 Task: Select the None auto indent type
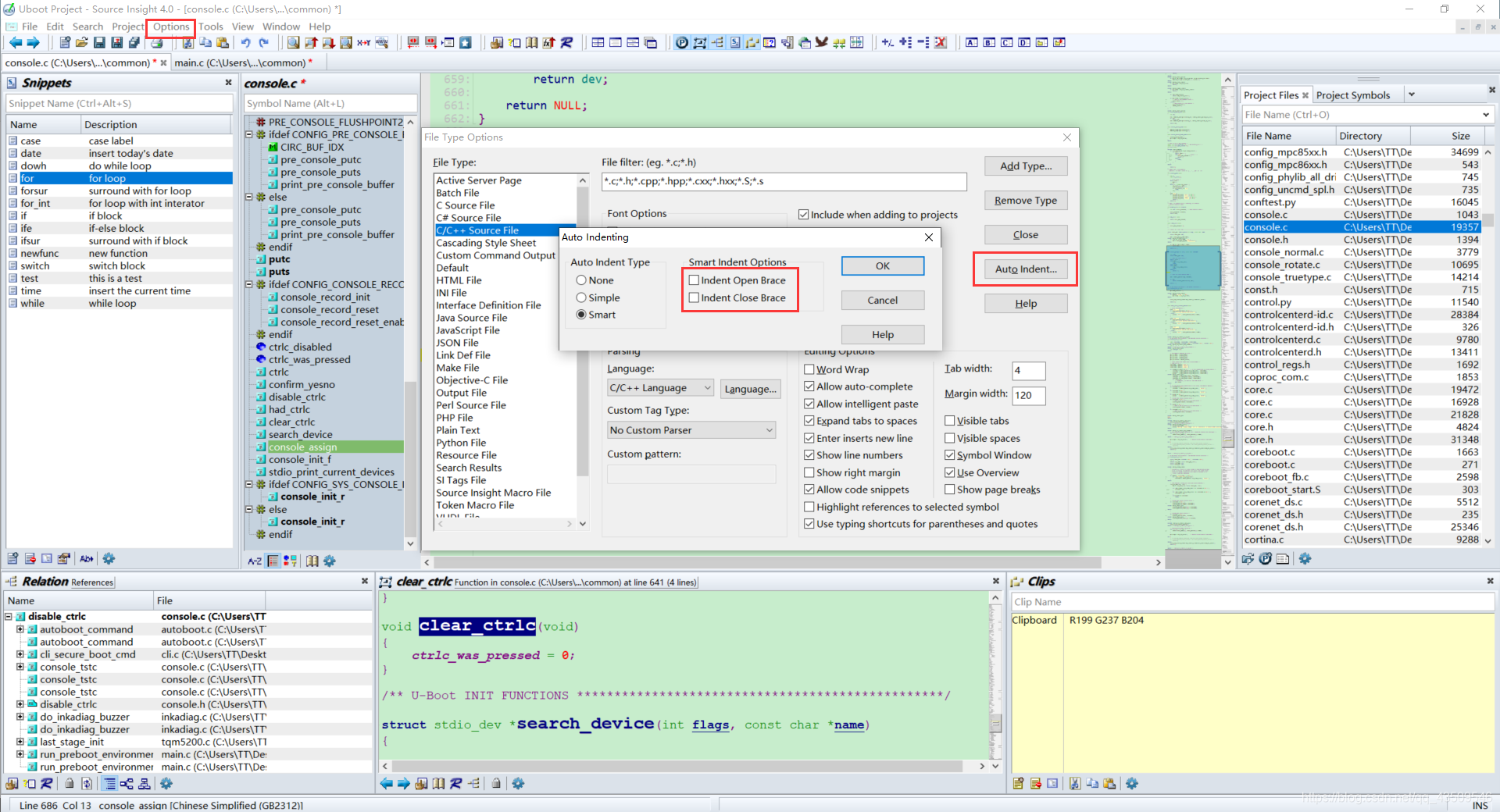click(595, 280)
